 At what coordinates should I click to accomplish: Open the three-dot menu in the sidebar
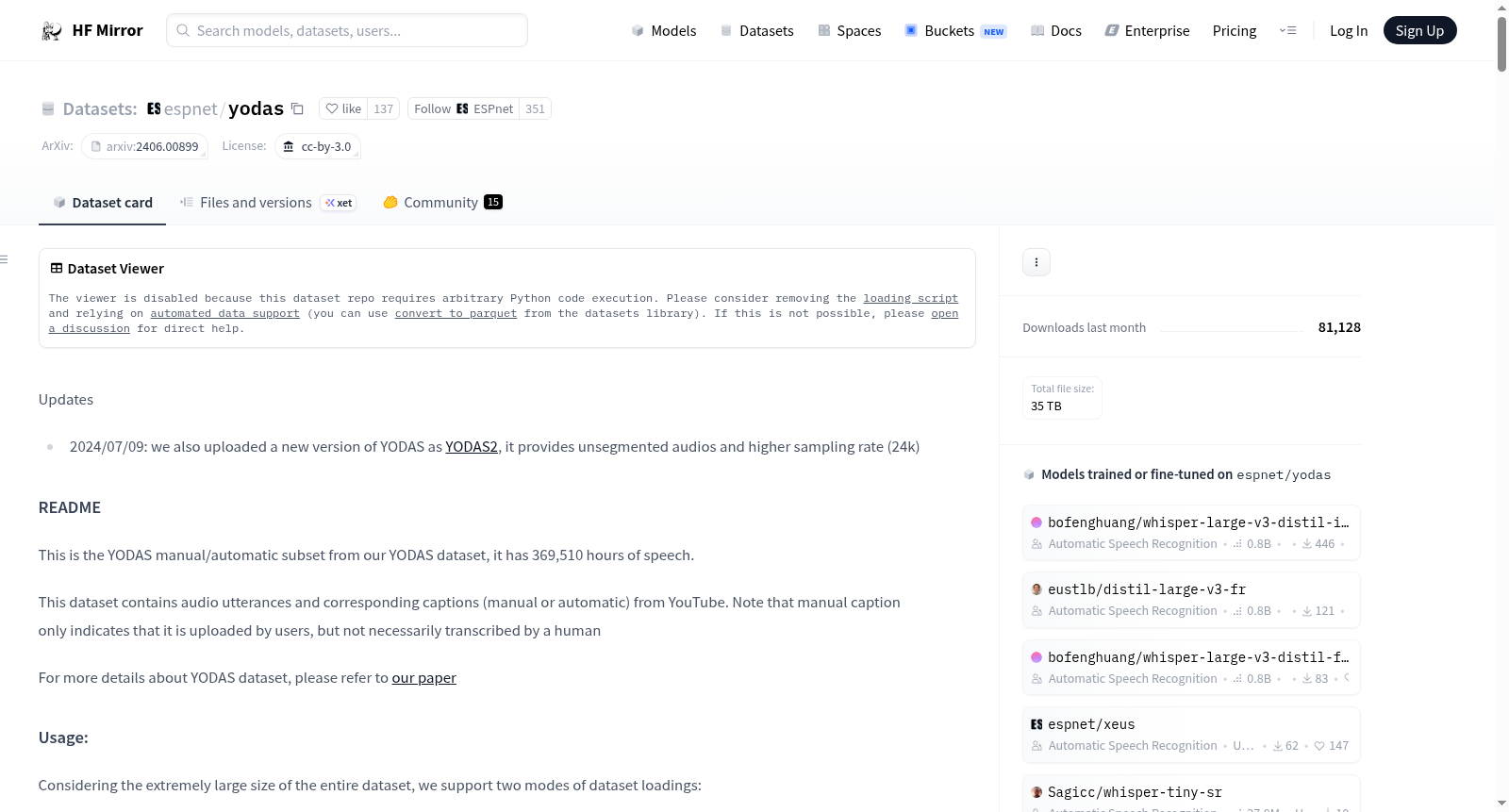1036,262
